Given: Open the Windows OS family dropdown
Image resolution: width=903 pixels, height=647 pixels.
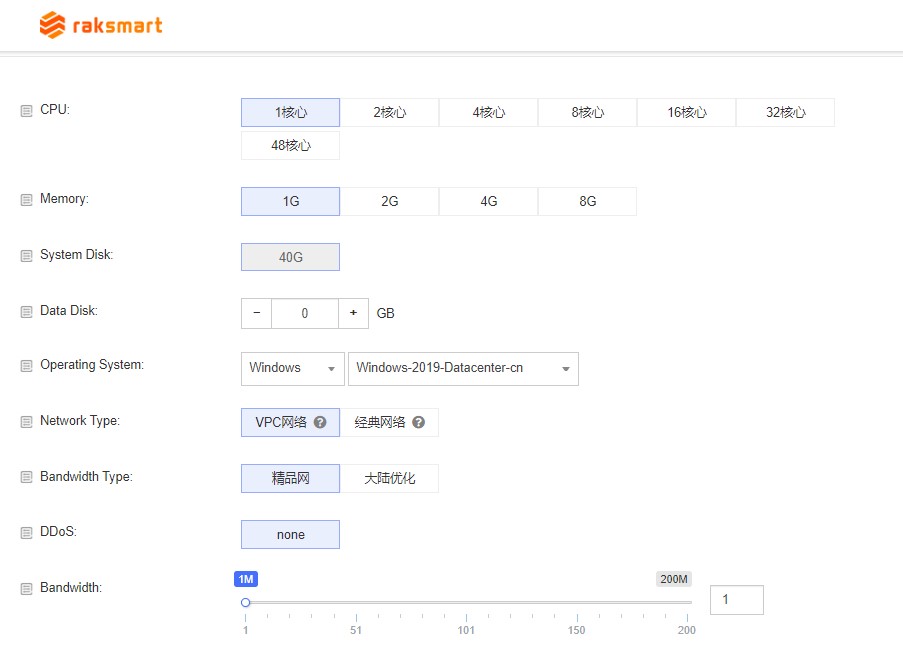Looking at the screenshot, I should click(x=292, y=368).
